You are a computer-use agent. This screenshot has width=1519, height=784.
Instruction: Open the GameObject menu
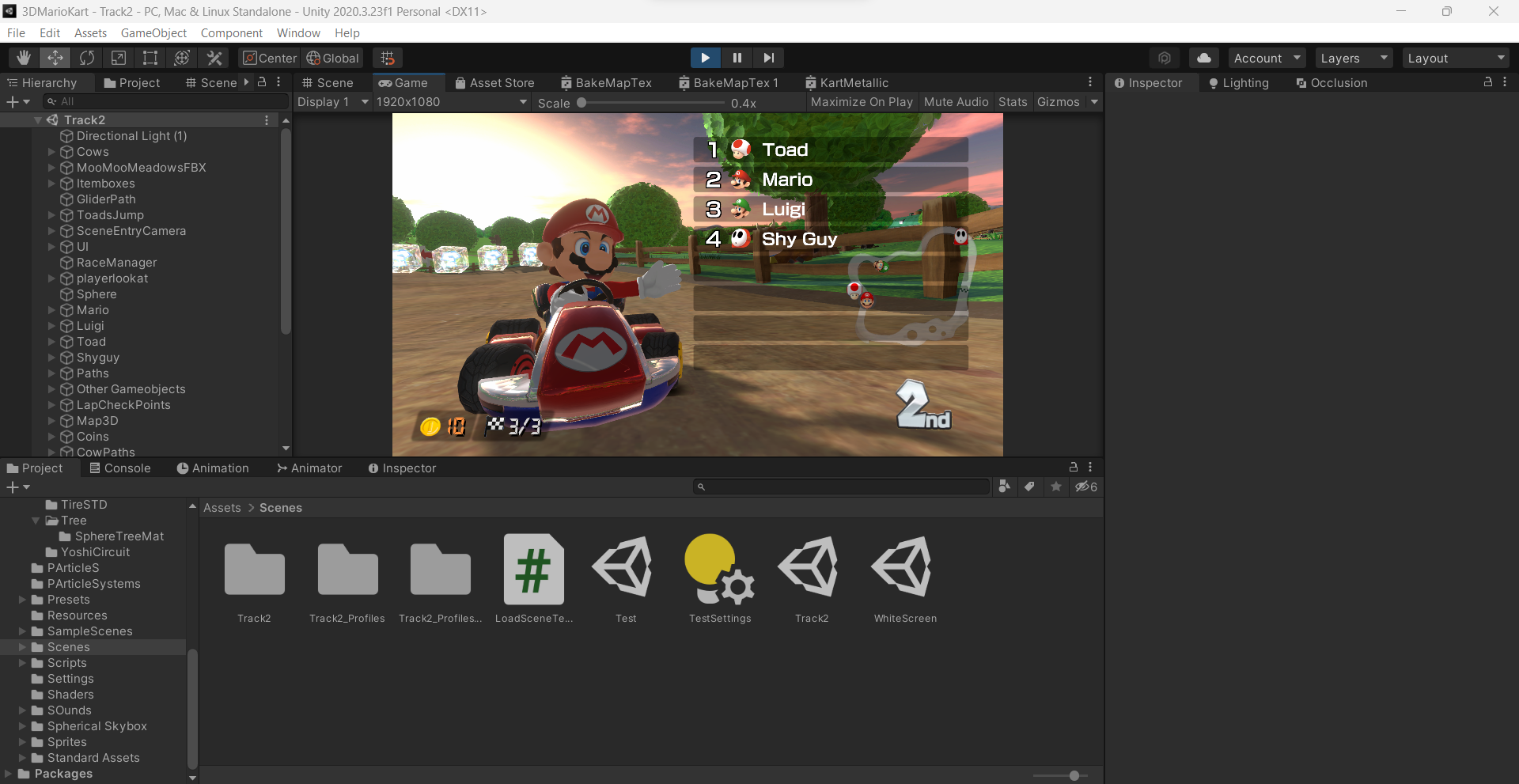coord(153,32)
